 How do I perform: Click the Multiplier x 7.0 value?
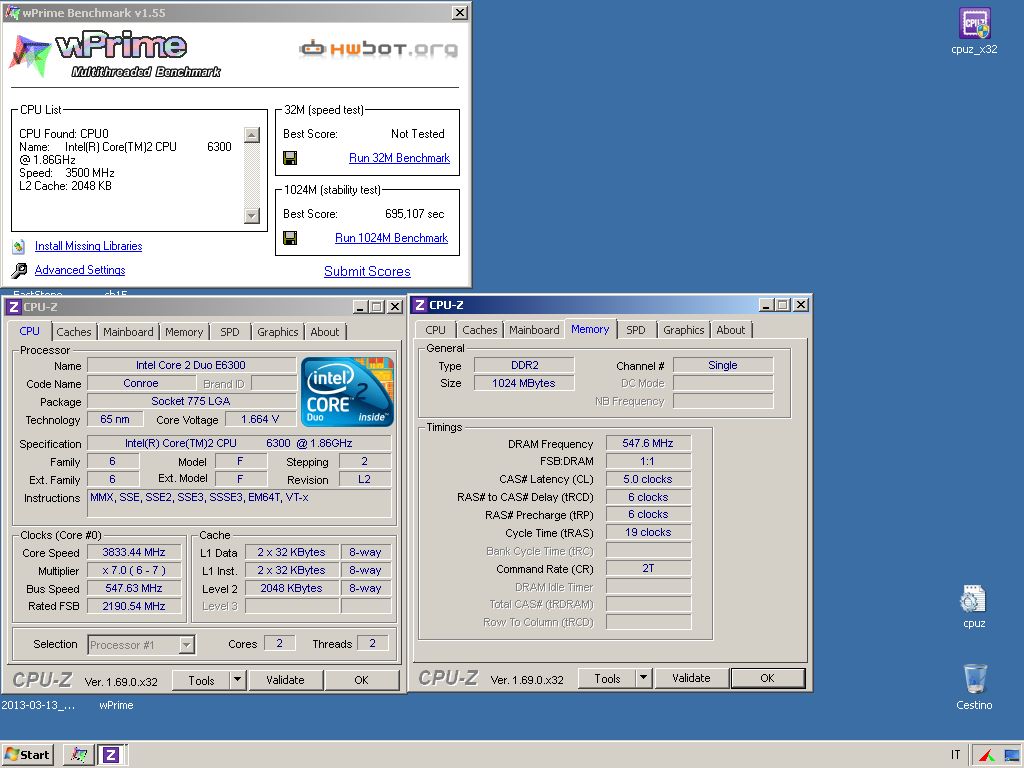click(x=134, y=570)
